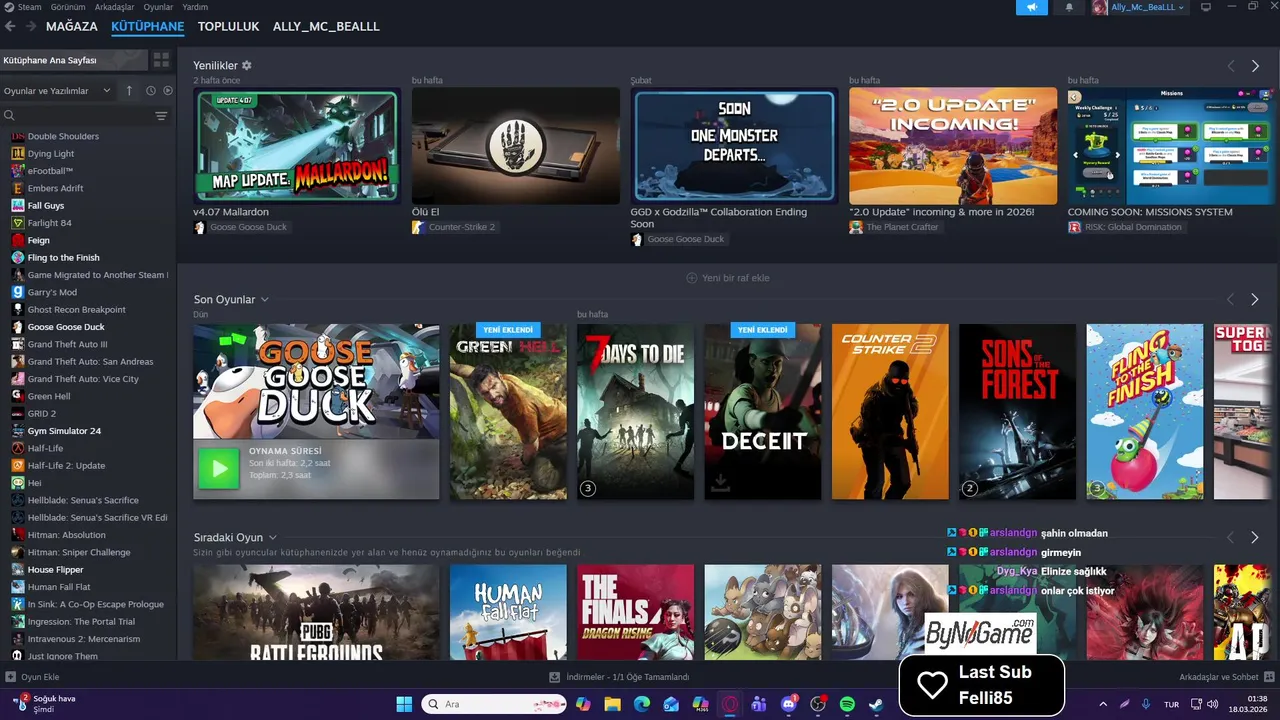Click the download icon on Deceit cover
The image size is (1280, 720).
pos(720,483)
